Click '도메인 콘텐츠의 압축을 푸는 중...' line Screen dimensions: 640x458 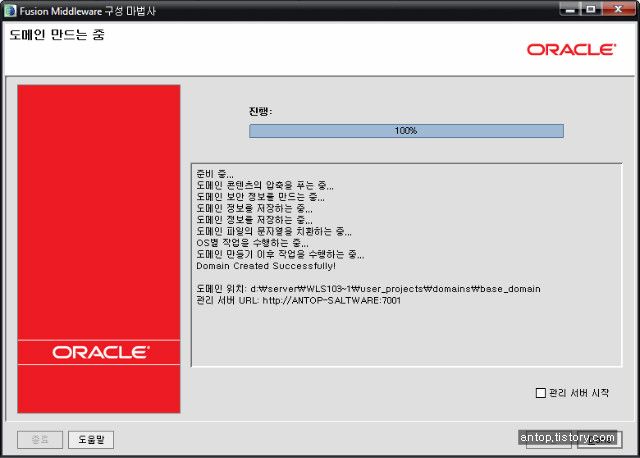(x=265, y=186)
